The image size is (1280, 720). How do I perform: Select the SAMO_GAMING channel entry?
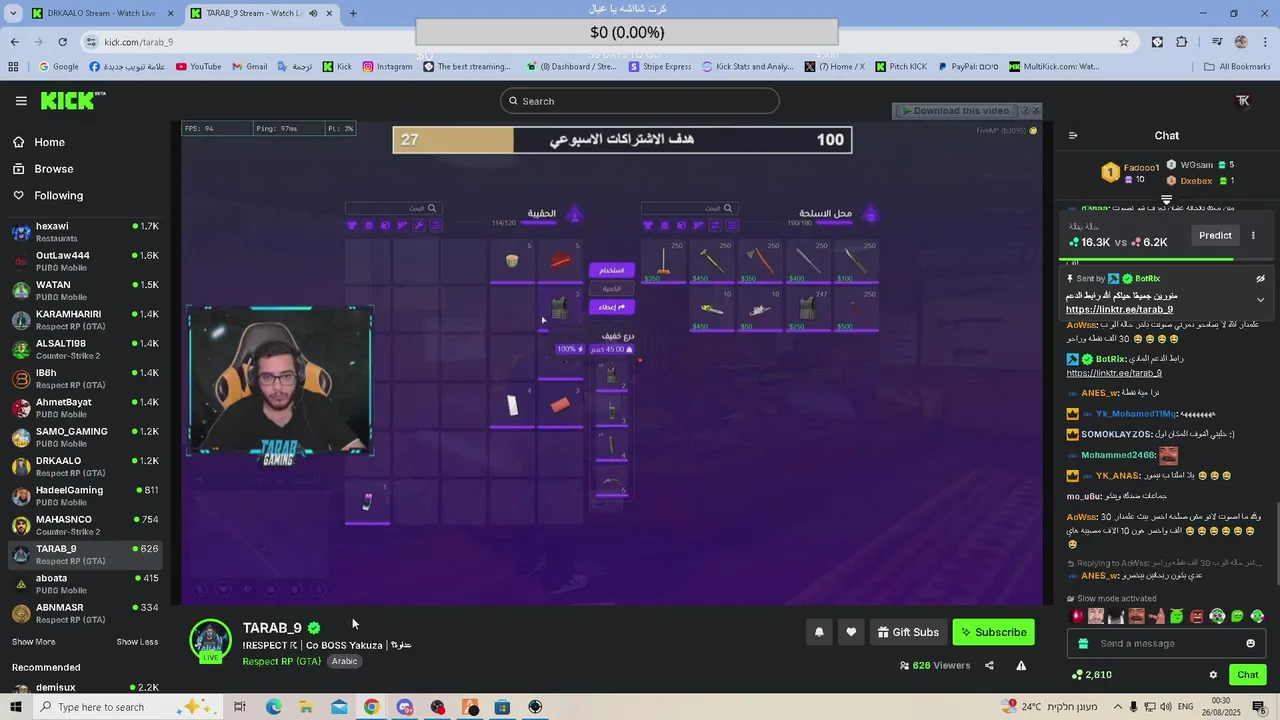tap(85, 437)
